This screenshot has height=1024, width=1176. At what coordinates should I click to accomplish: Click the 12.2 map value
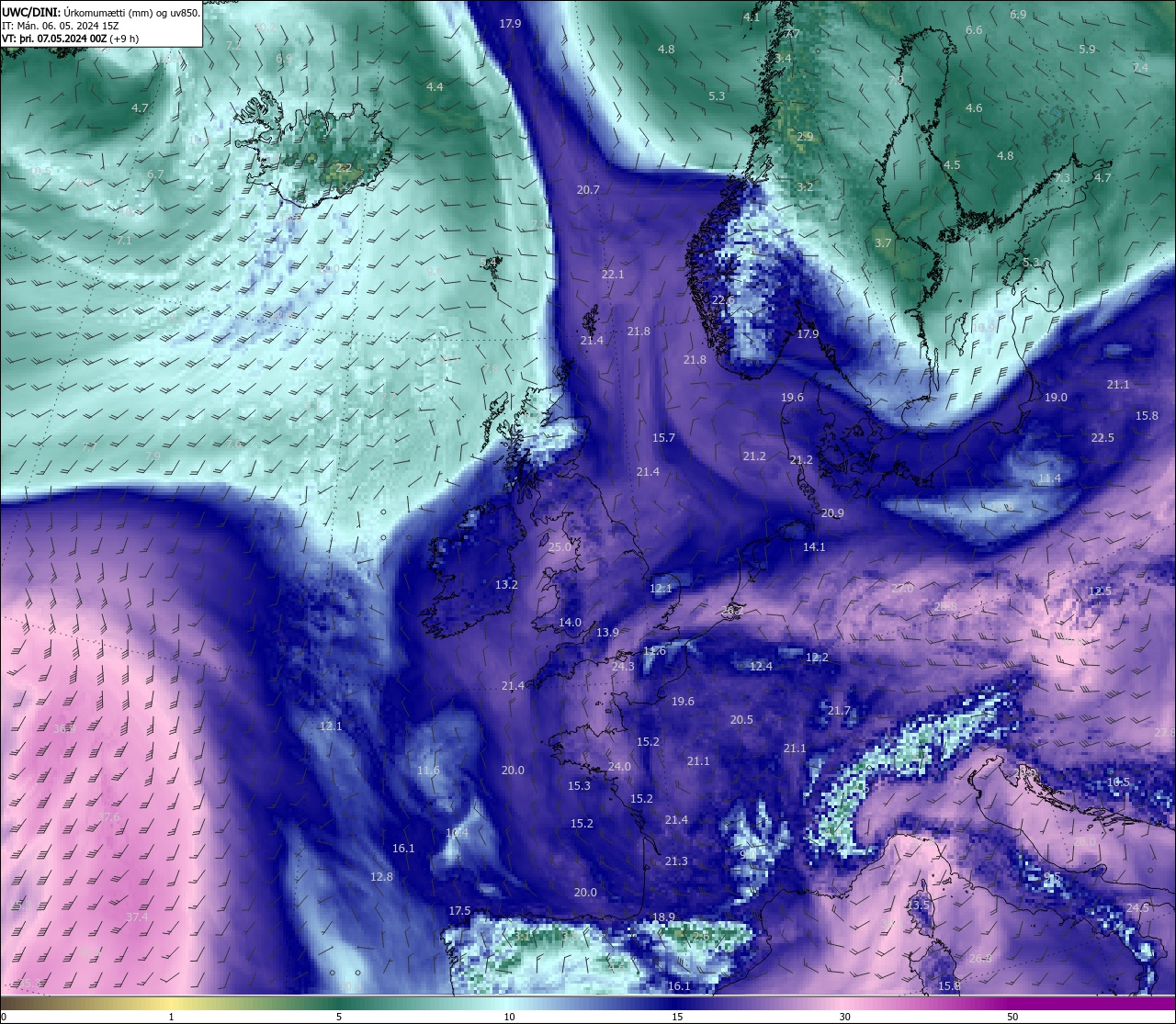(x=817, y=658)
